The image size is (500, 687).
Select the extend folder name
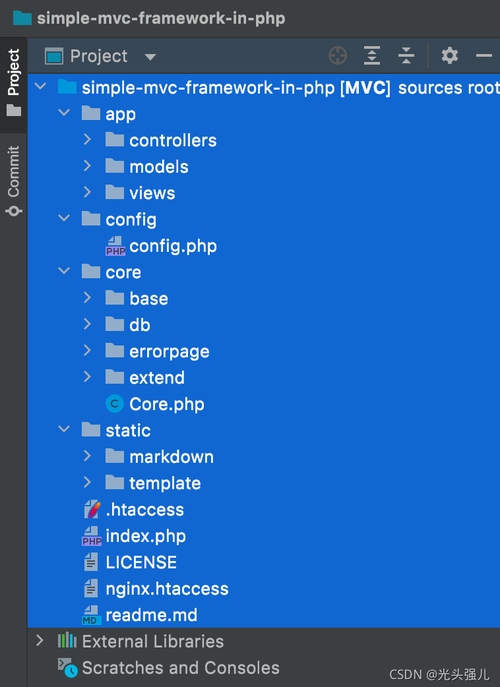(157, 378)
